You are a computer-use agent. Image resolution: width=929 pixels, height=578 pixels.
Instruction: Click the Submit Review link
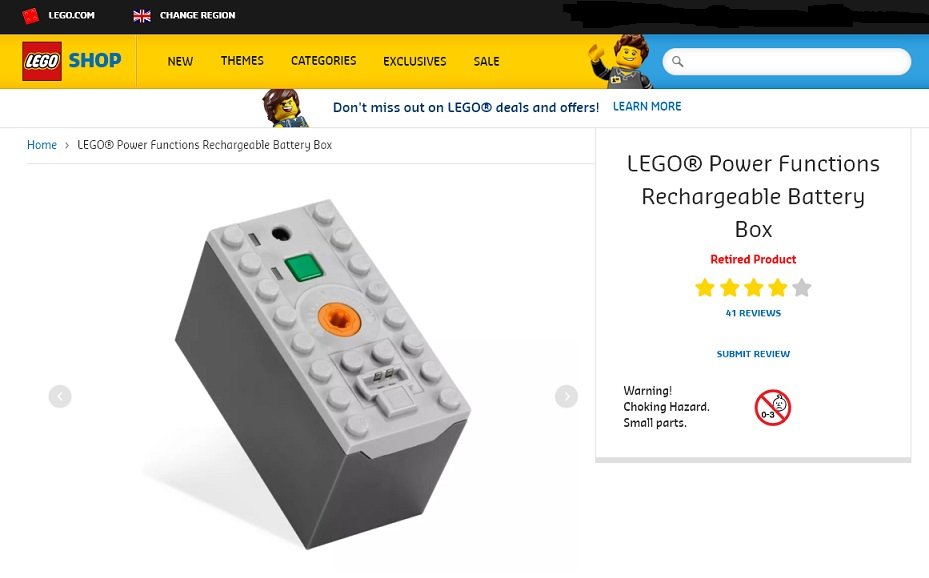(x=753, y=354)
